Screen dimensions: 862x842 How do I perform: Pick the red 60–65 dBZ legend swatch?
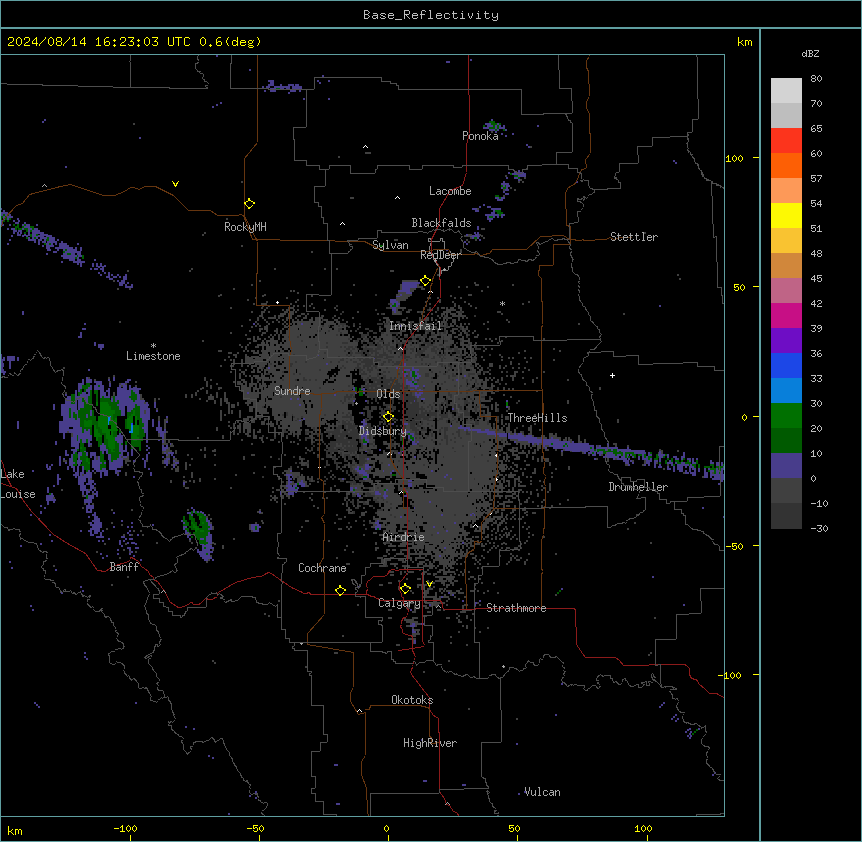click(786, 141)
